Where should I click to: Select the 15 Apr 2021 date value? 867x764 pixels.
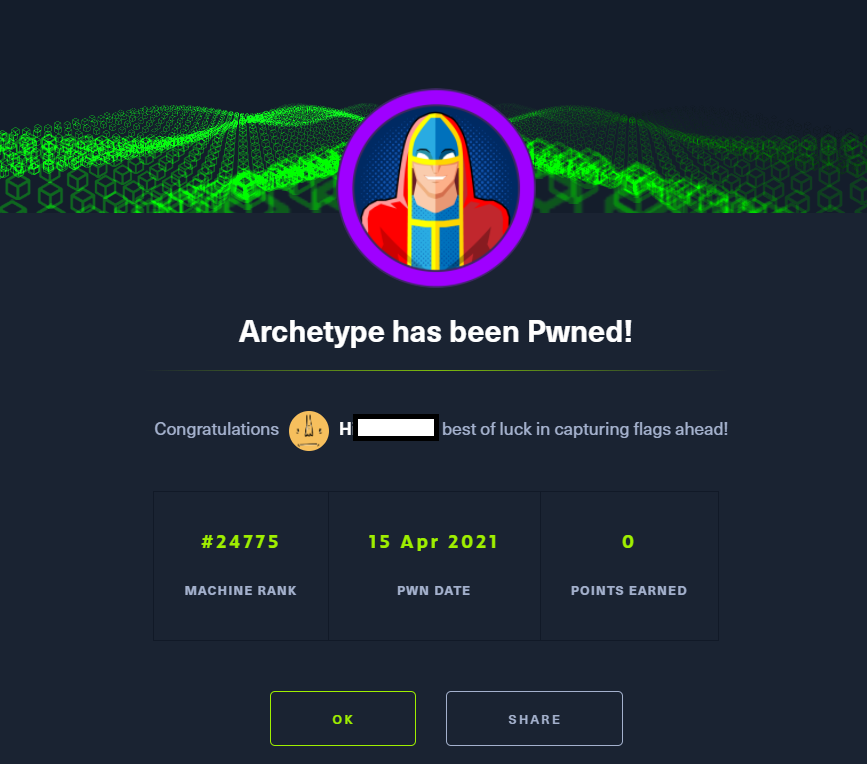434,542
